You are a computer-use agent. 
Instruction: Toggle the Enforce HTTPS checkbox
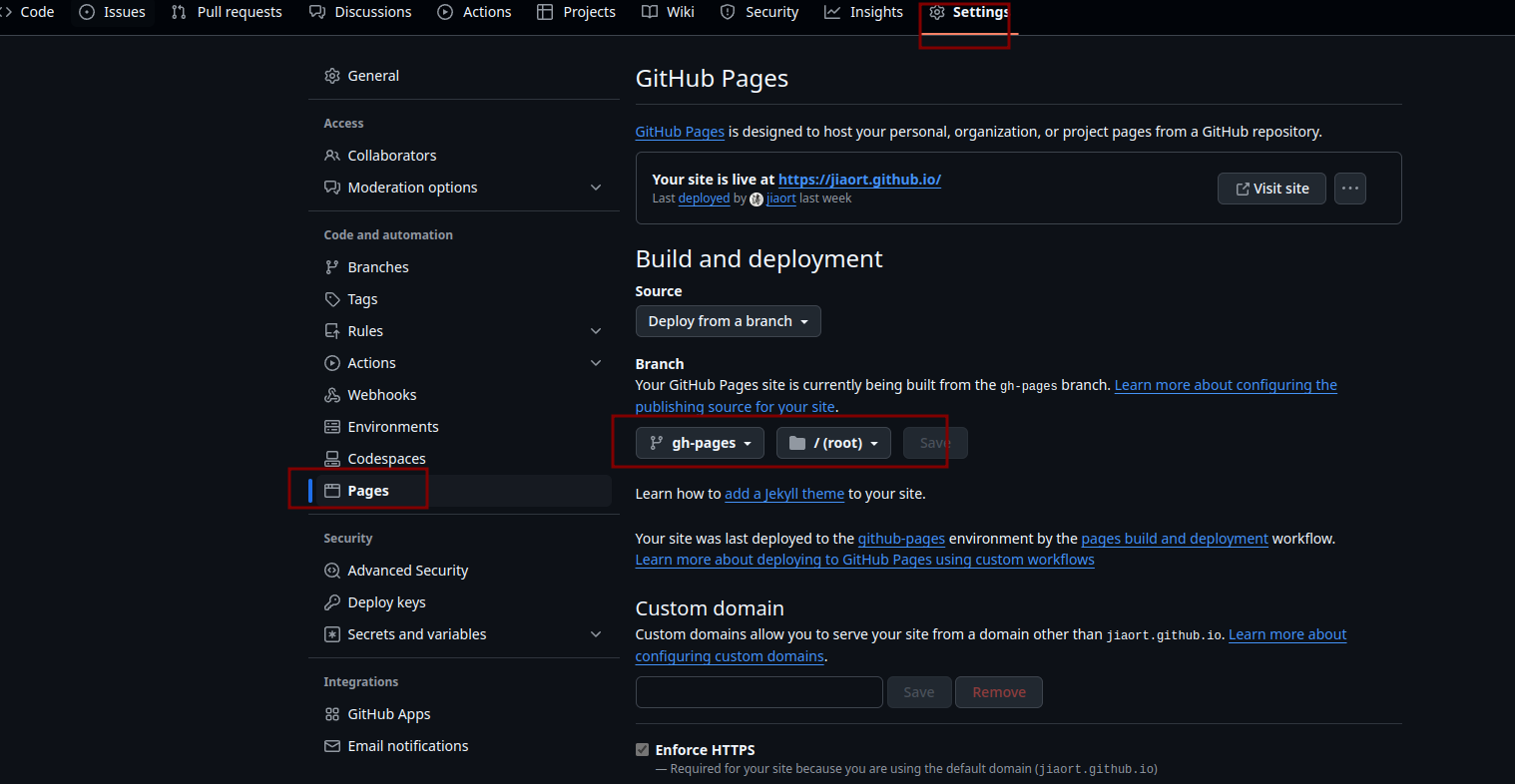642,750
